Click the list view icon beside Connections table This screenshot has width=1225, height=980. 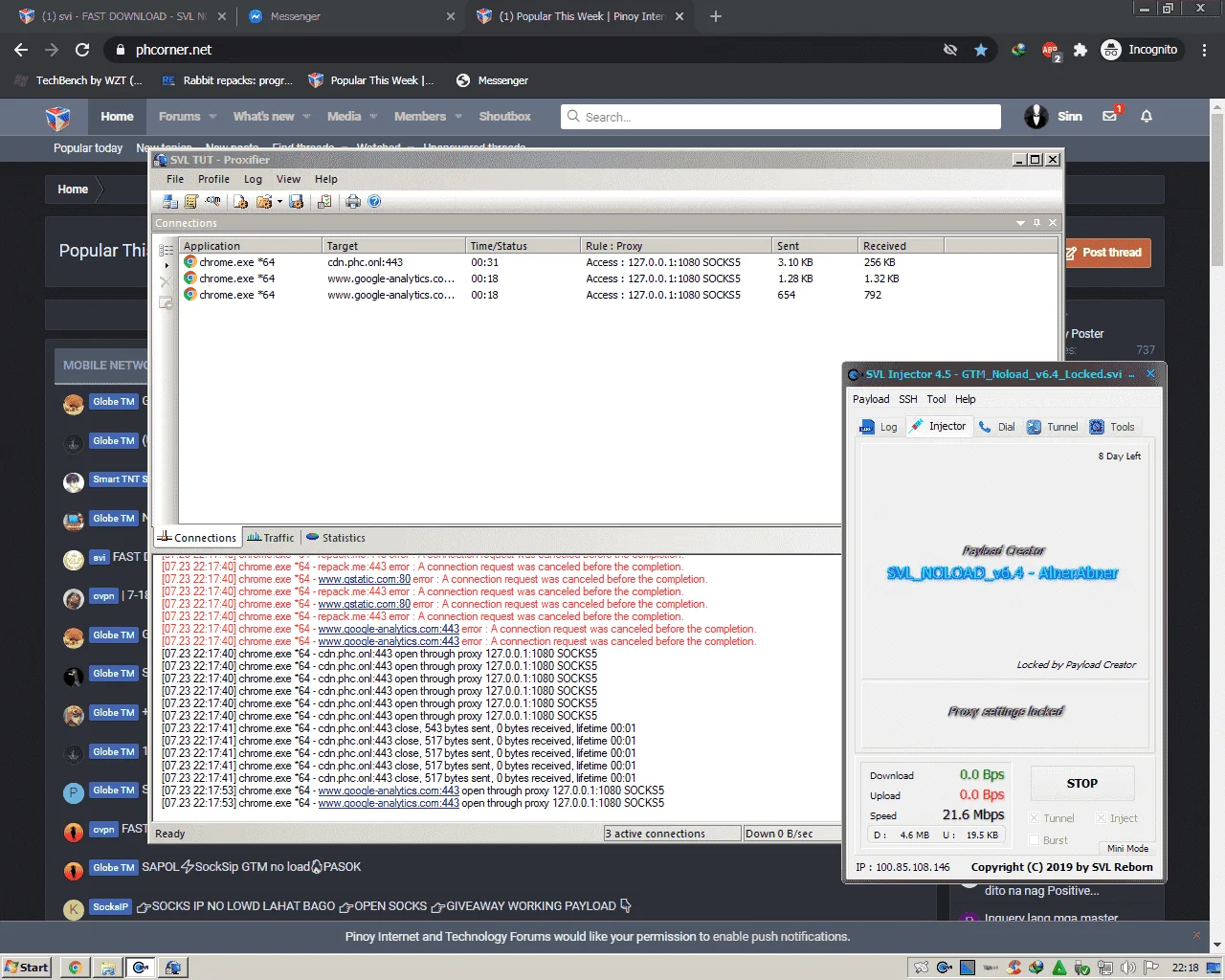click(166, 251)
